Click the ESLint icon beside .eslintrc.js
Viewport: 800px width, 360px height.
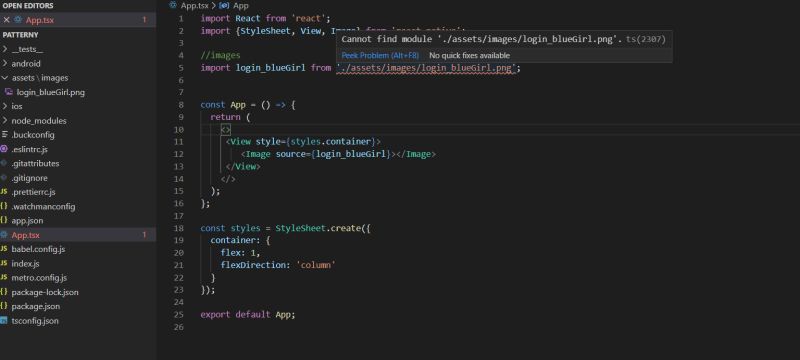pyautogui.click(x=4, y=149)
